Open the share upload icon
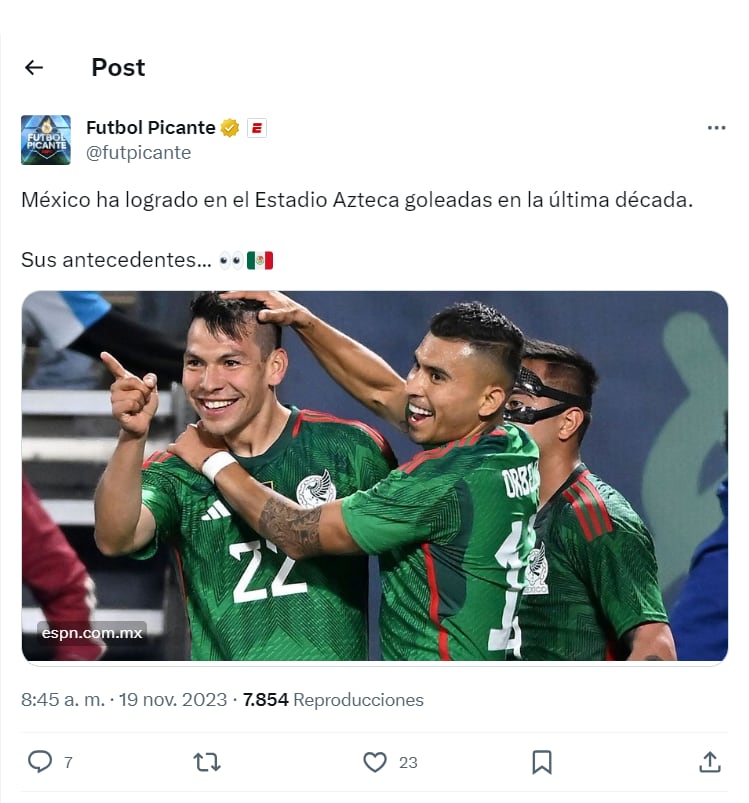 (710, 762)
